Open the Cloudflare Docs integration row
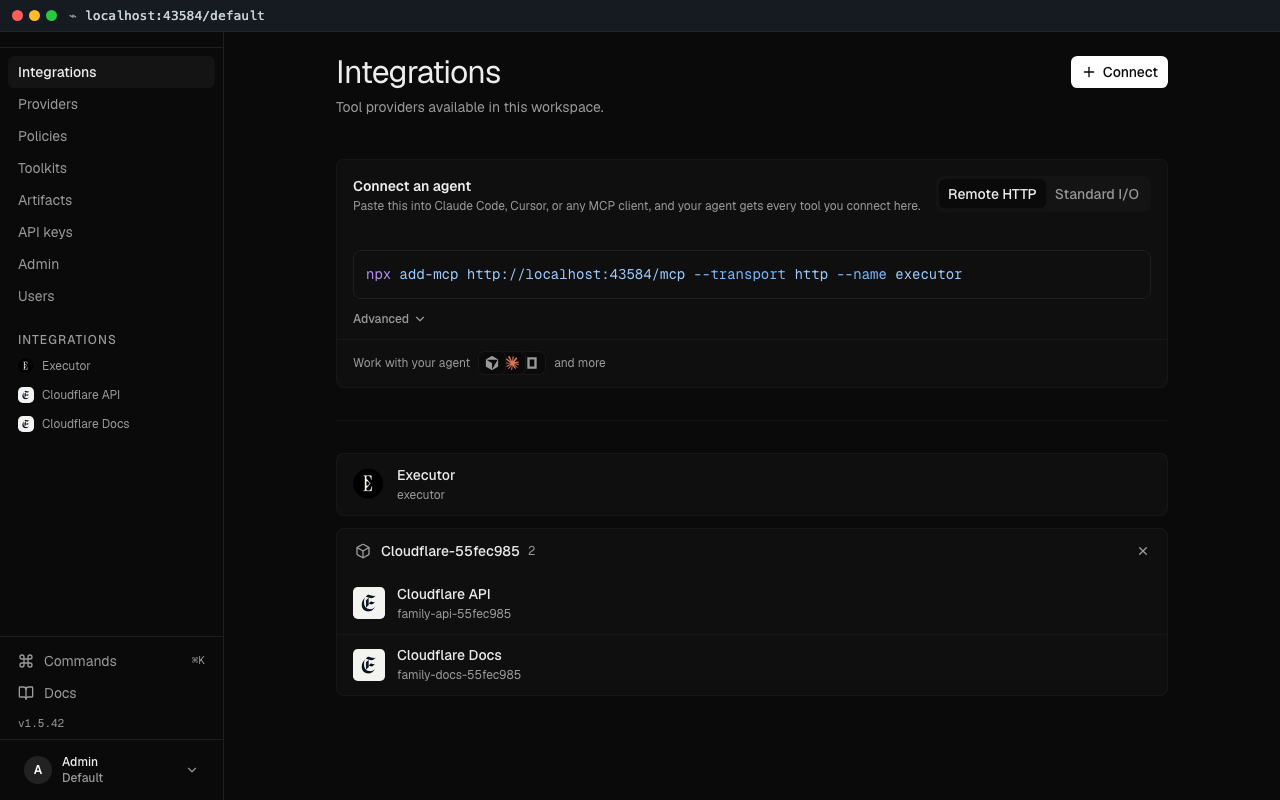The width and height of the screenshot is (1280, 800). coord(752,665)
